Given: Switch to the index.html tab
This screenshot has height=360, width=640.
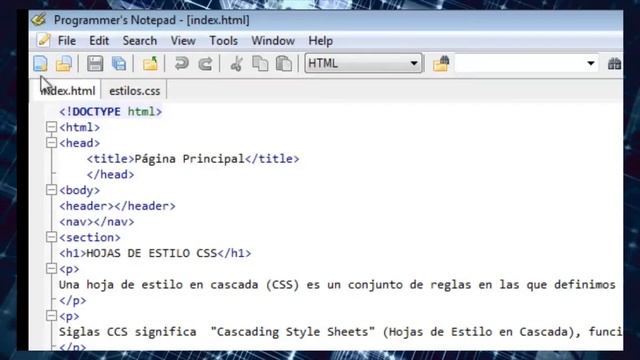Looking at the screenshot, I should (68, 91).
